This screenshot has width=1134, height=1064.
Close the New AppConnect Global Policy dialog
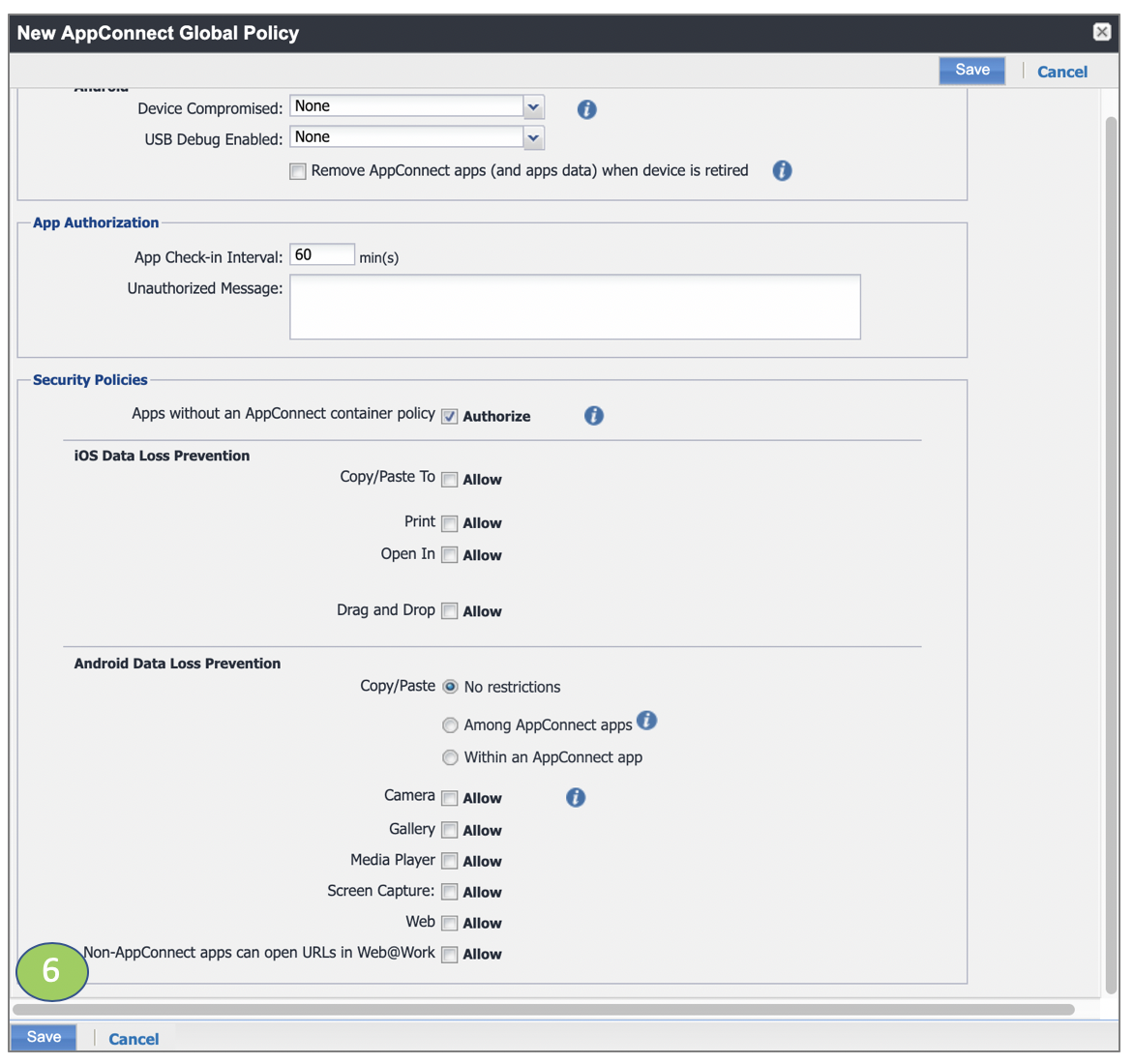coord(1101,32)
